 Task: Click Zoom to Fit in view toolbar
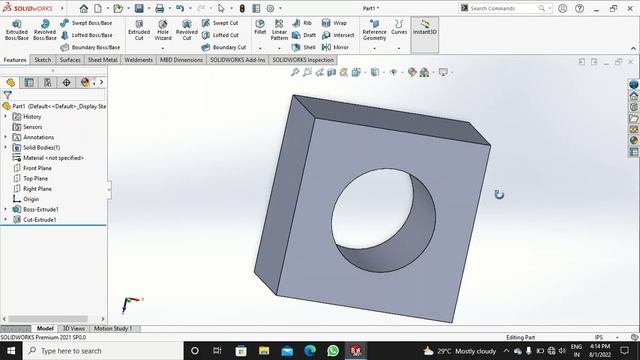pos(295,72)
